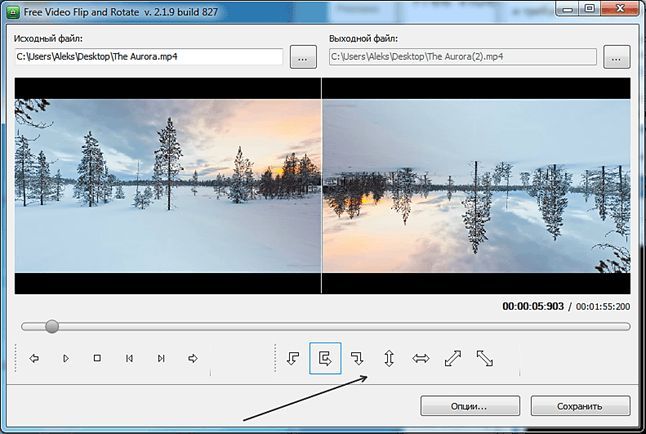This screenshot has height=434, width=646.
Task: Click the step backward arrow playback button
Action: pos(34,358)
